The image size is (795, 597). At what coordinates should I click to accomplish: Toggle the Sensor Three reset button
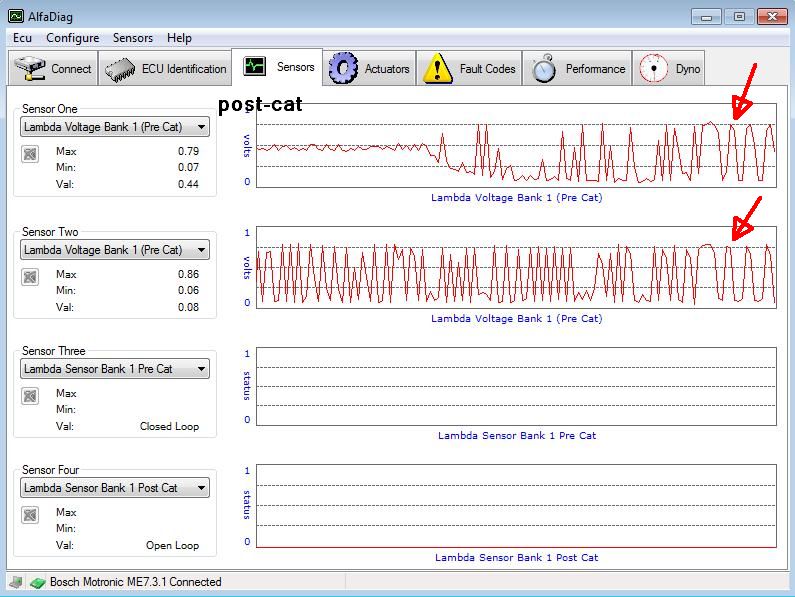30,396
